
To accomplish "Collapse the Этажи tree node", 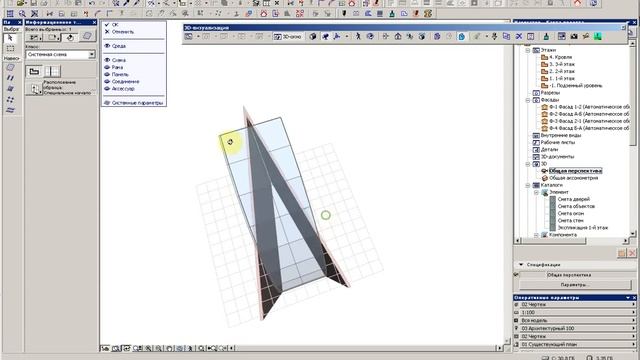I will pyautogui.click(x=528, y=50).
